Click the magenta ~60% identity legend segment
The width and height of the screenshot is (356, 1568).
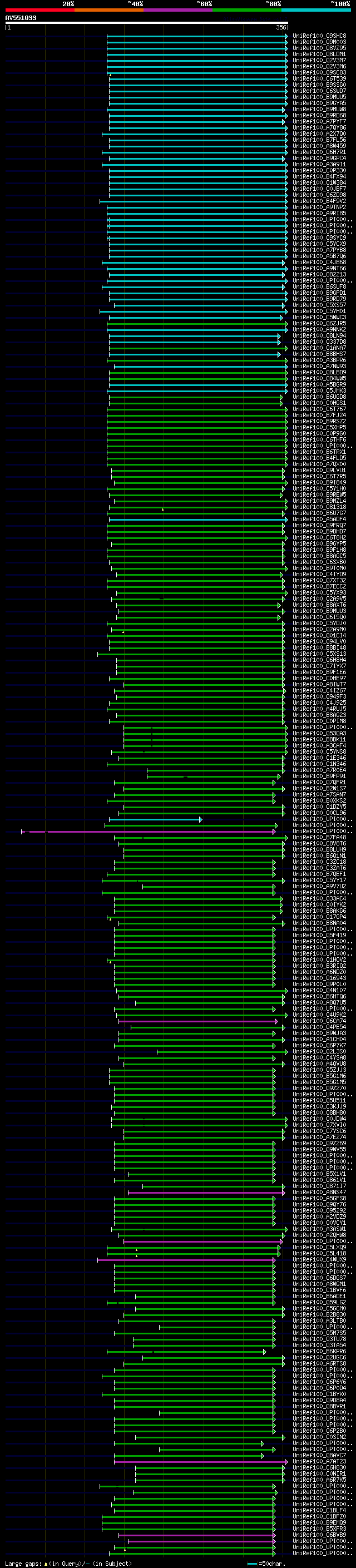(179, 11)
